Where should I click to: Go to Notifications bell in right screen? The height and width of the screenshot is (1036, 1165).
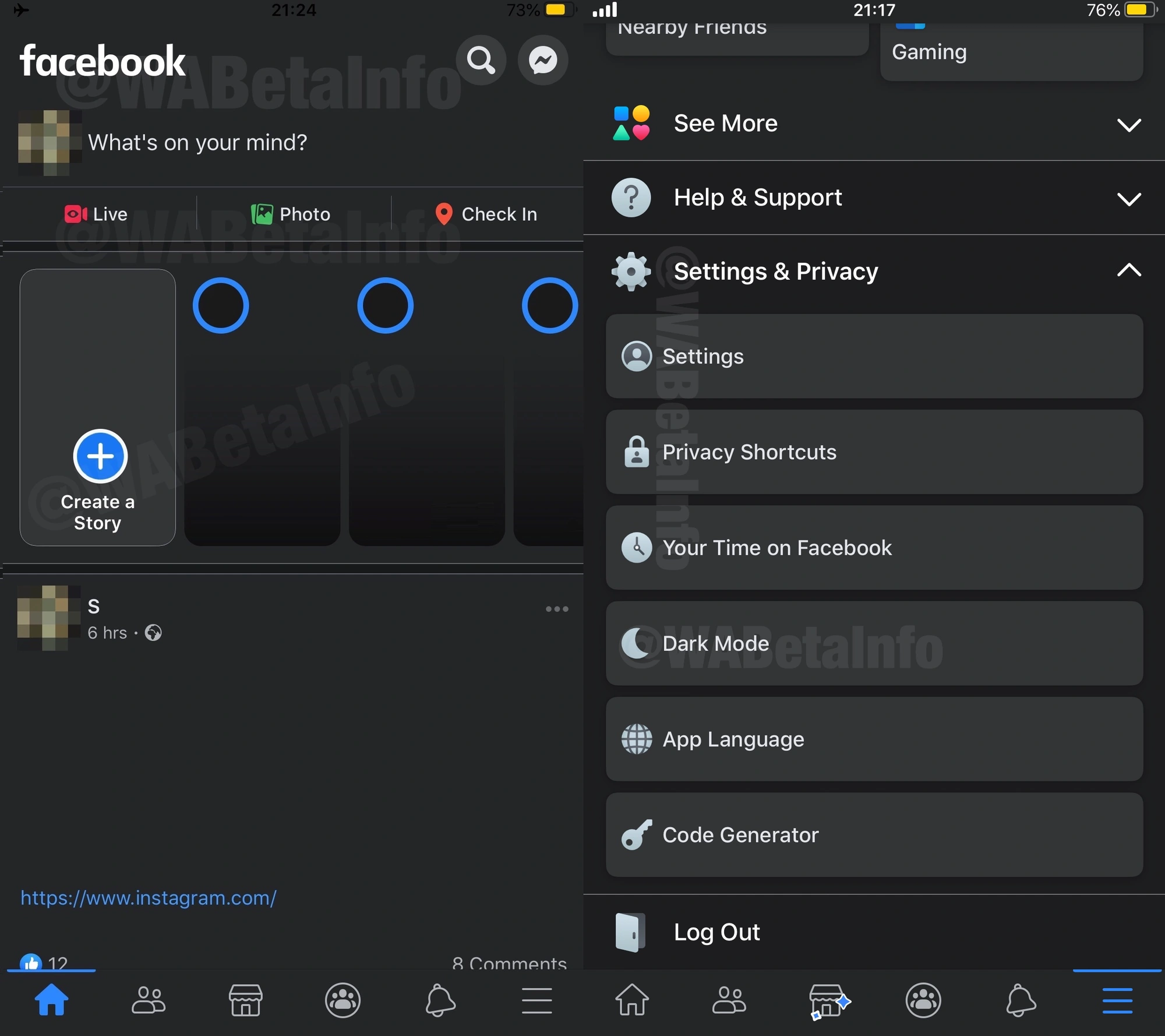coord(1021,1000)
